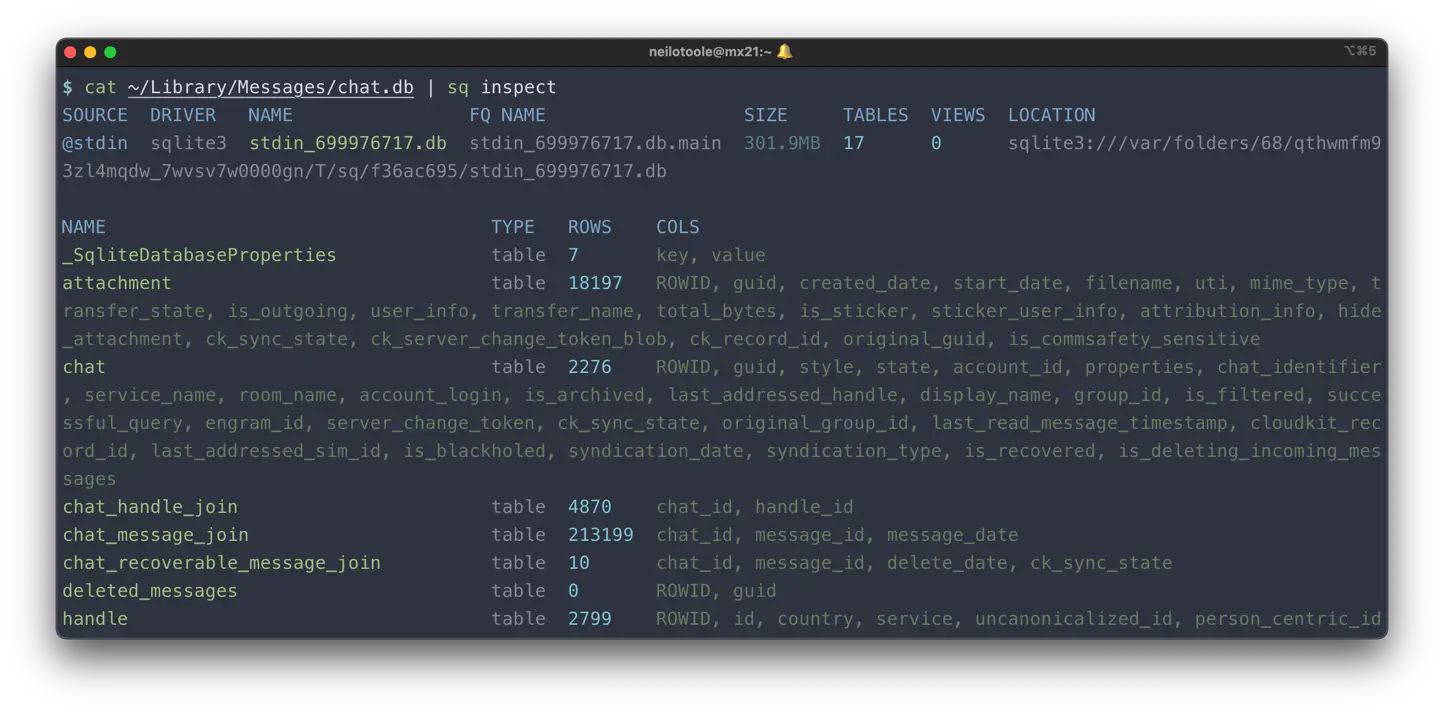1444x713 pixels.
Task: Click the chat.db file path in command
Action: pyautogui.click(x=270, y=87)
